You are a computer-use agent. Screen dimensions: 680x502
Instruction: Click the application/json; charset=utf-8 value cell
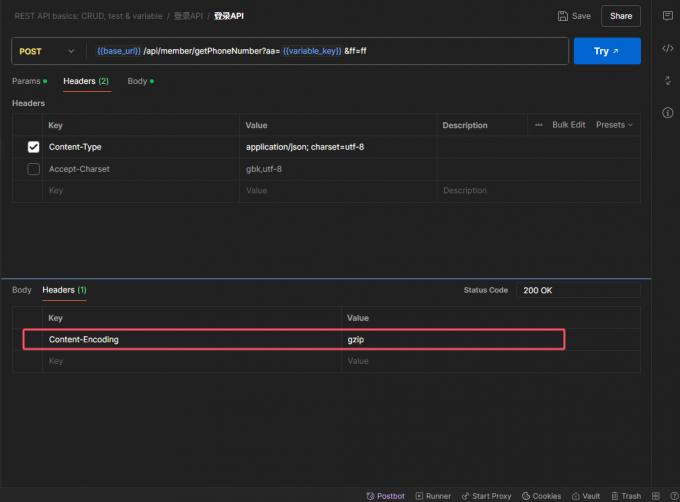pyautogui.click(x=338, y=147)
